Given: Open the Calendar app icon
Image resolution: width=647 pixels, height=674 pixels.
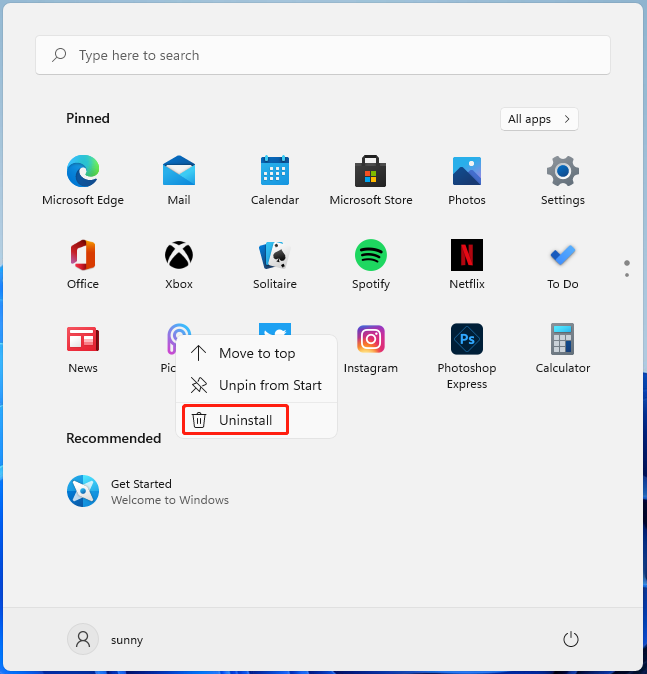Looking at the screenshot, I should [275, 171].
